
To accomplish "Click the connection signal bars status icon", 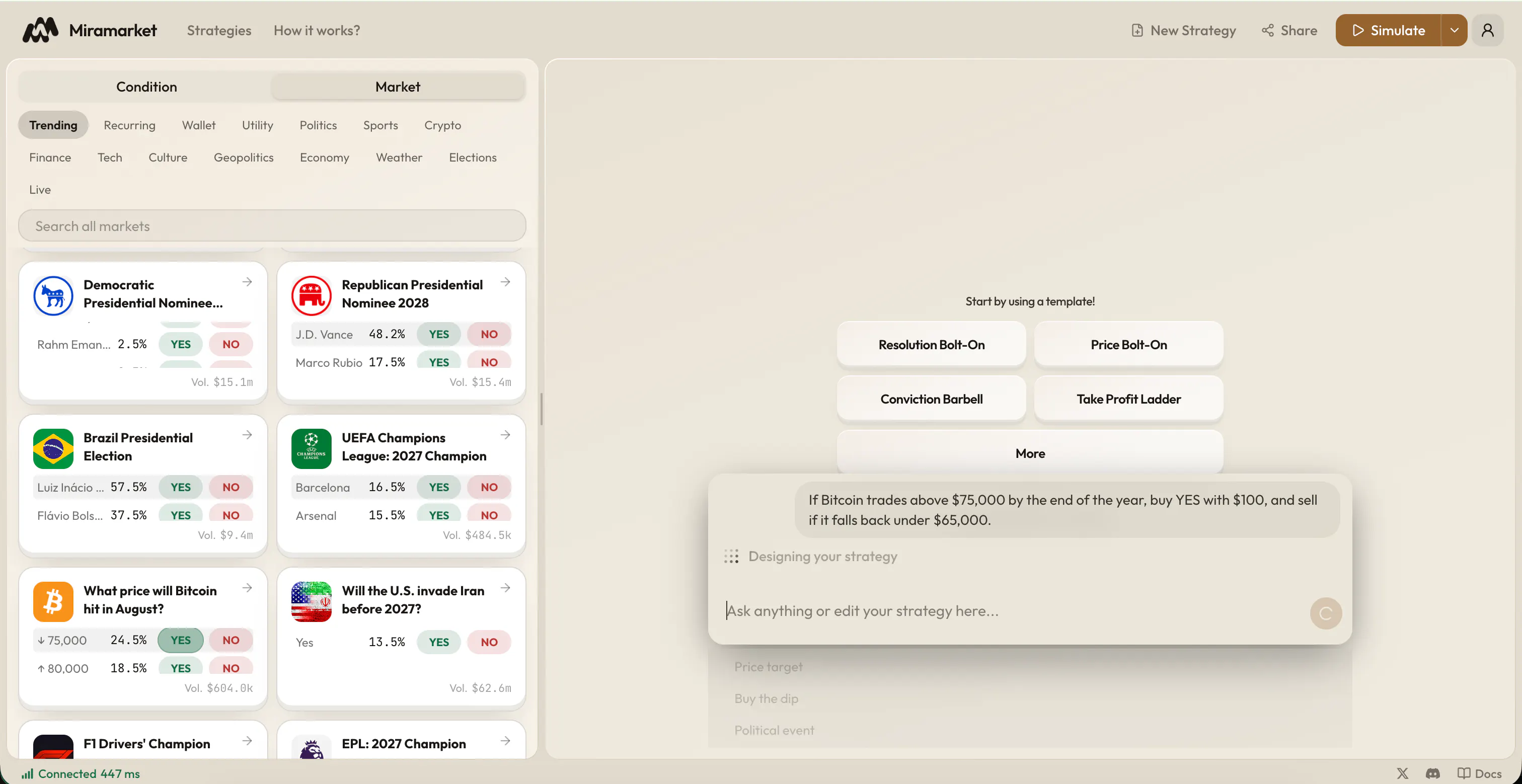I will tap(27, 773).
